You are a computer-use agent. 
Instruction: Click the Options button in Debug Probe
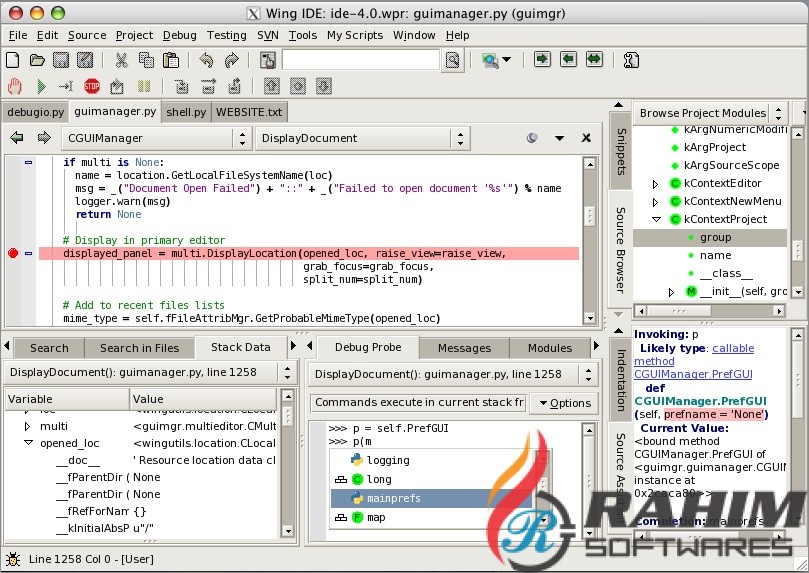point(565,403)
